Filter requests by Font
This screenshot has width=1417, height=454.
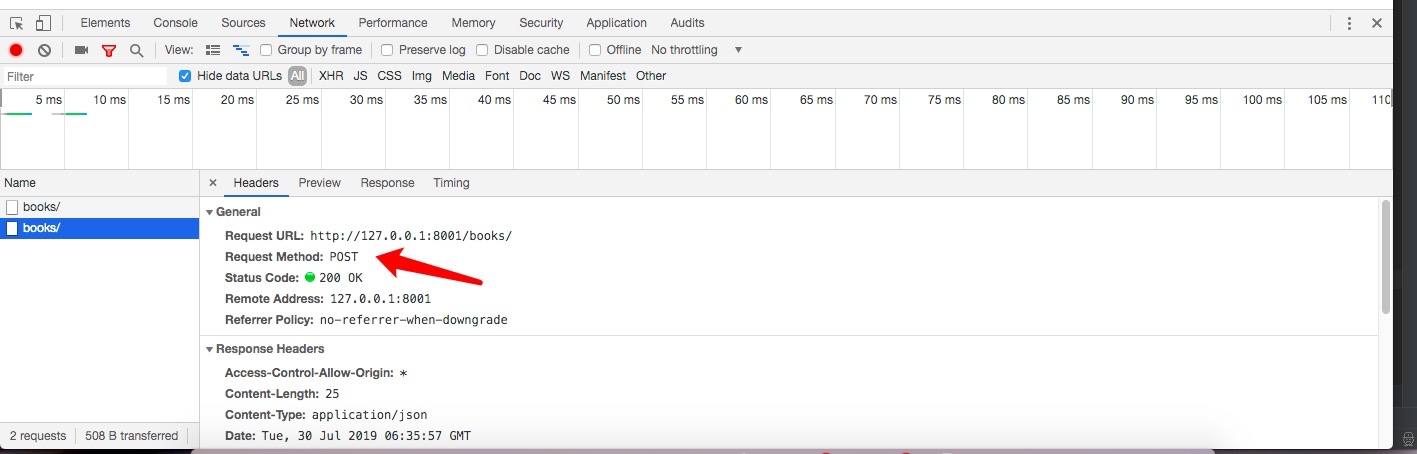pyautogui.click(x=497, y=76)
